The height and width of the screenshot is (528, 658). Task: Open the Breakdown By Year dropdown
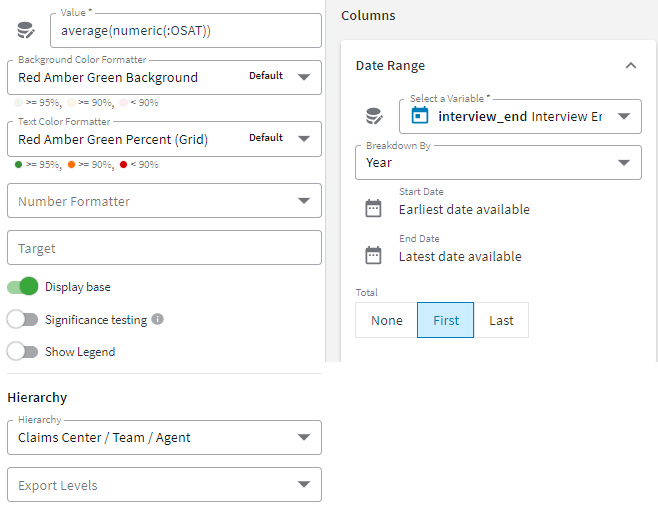click(498, 162)
